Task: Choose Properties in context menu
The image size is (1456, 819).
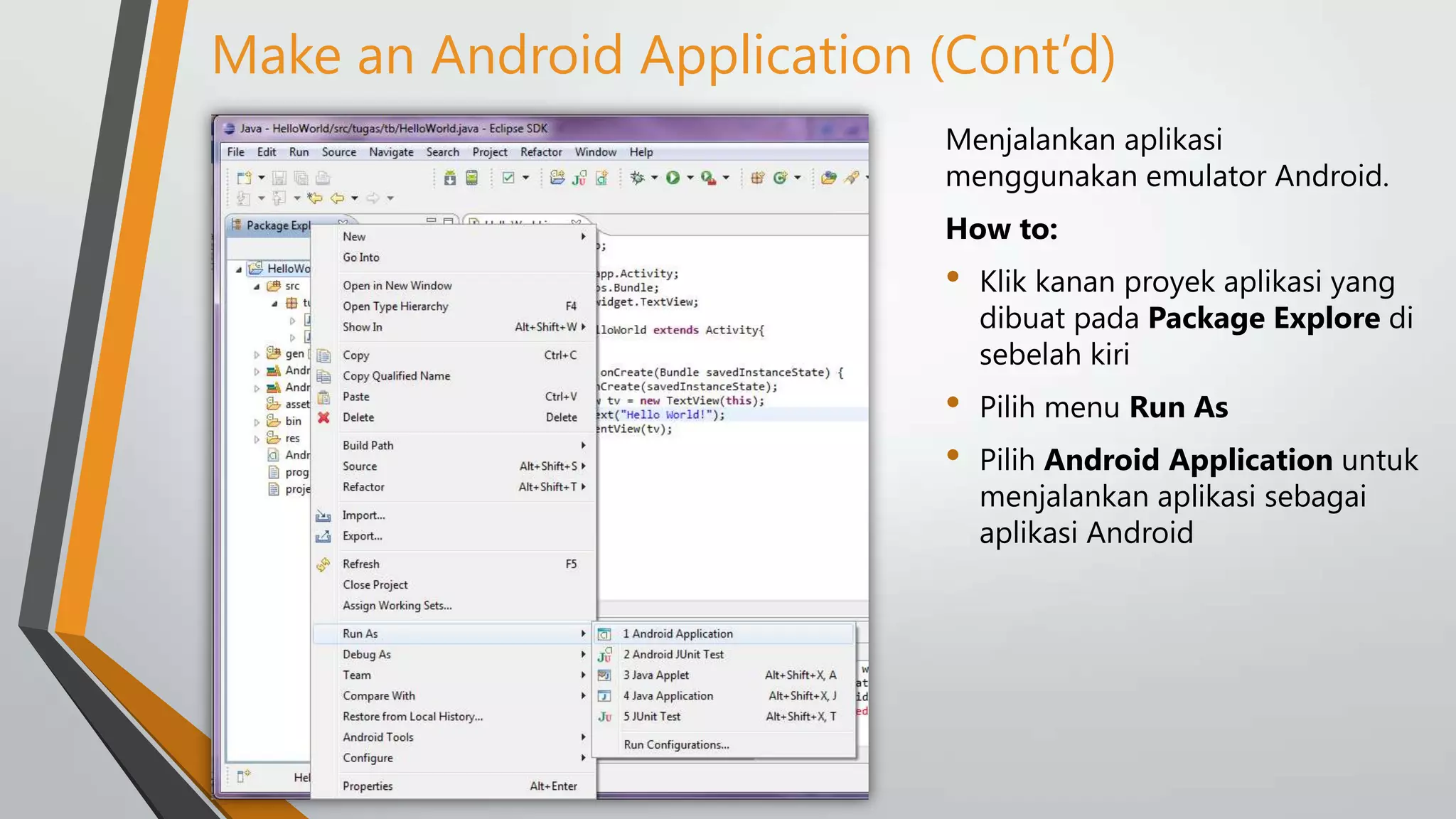Action: (x=453, y=786)
